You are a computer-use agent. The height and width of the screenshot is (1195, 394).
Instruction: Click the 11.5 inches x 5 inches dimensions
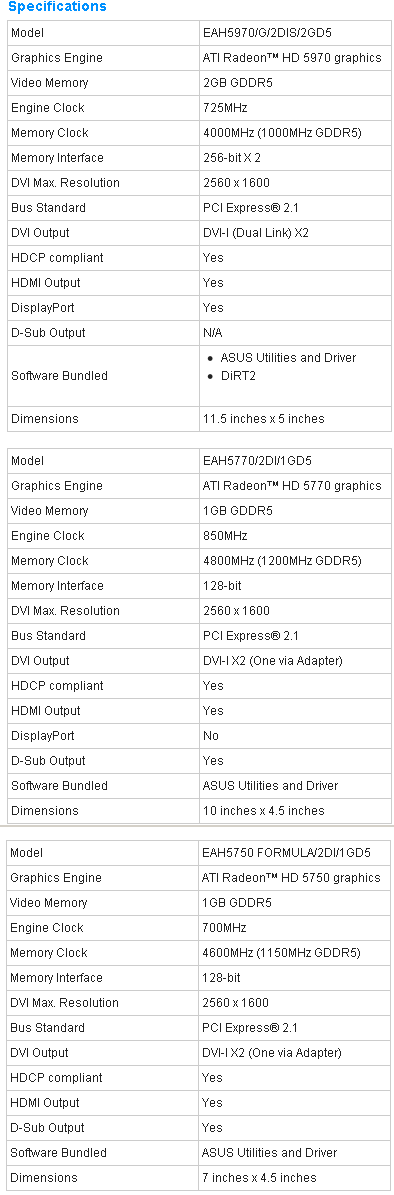point(263,418)
